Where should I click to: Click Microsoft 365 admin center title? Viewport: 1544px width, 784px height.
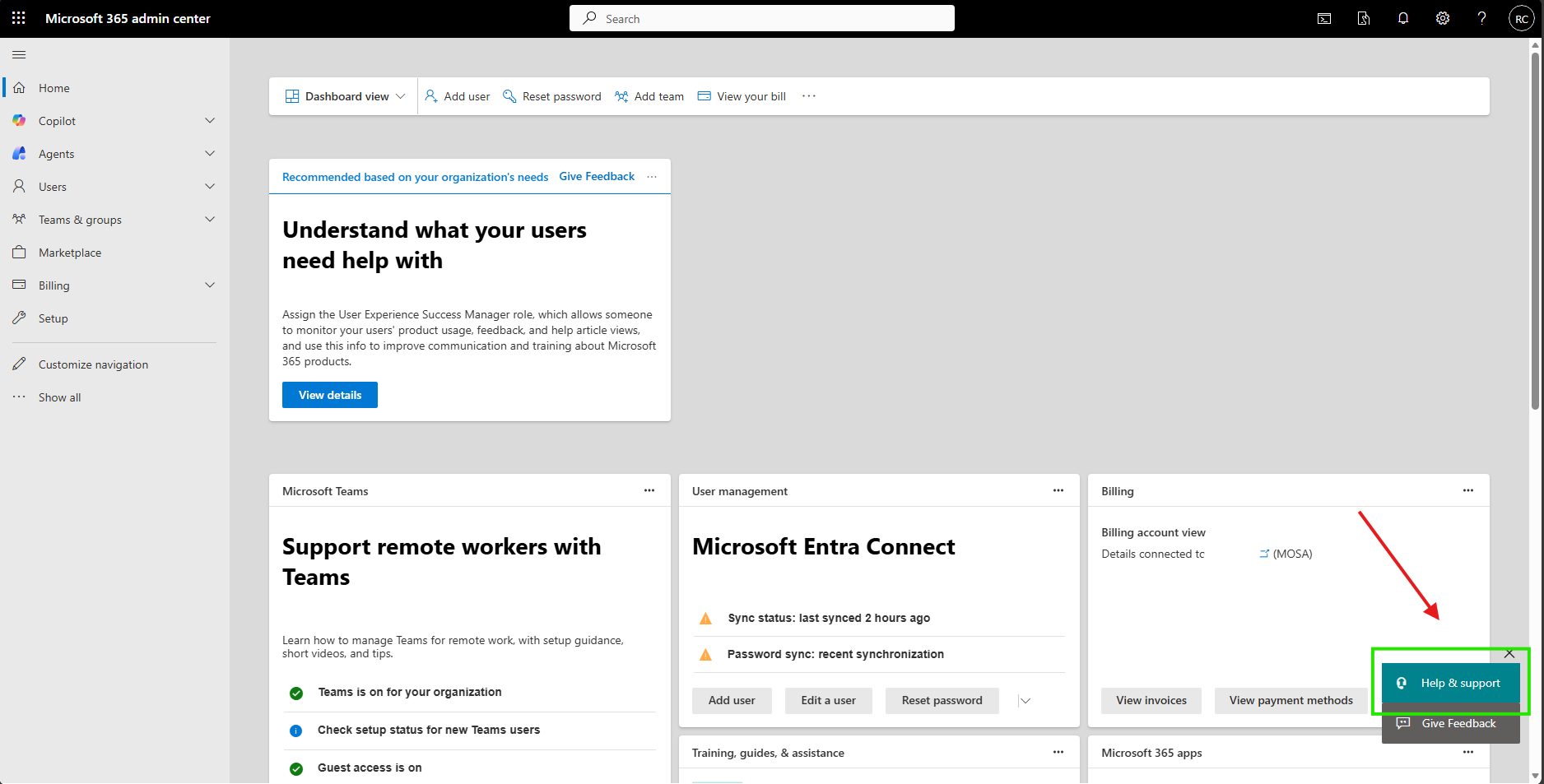click(x=128, y=19)
